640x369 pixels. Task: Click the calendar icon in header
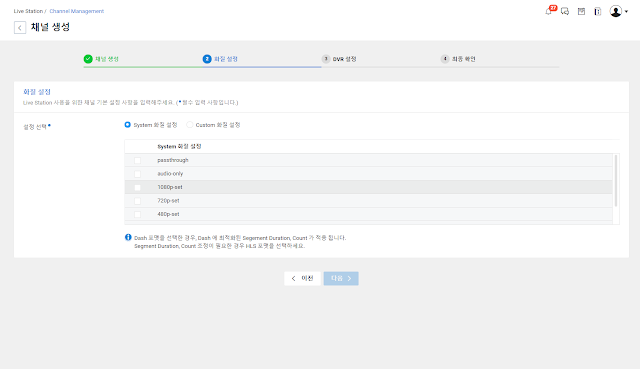pos(581,11)
